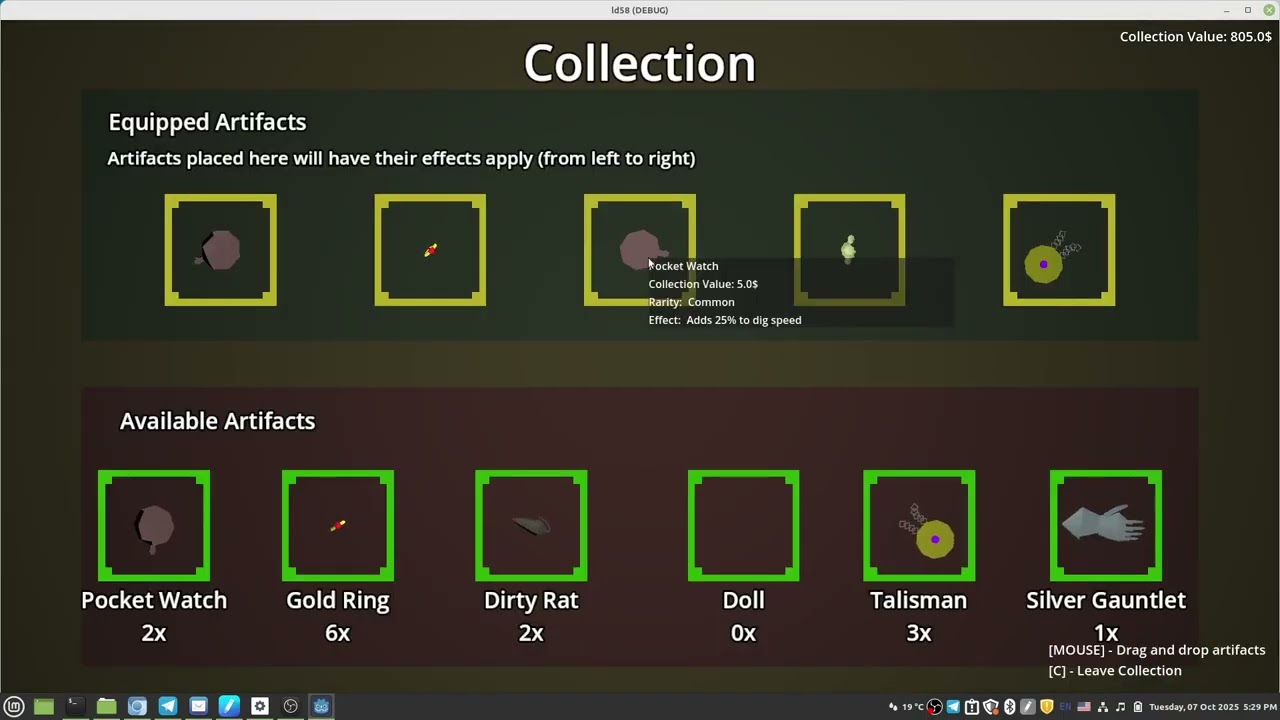Click the "Available Artifacts" heading
This screenshot has height=720, width=1280.
tap(217, 421)
